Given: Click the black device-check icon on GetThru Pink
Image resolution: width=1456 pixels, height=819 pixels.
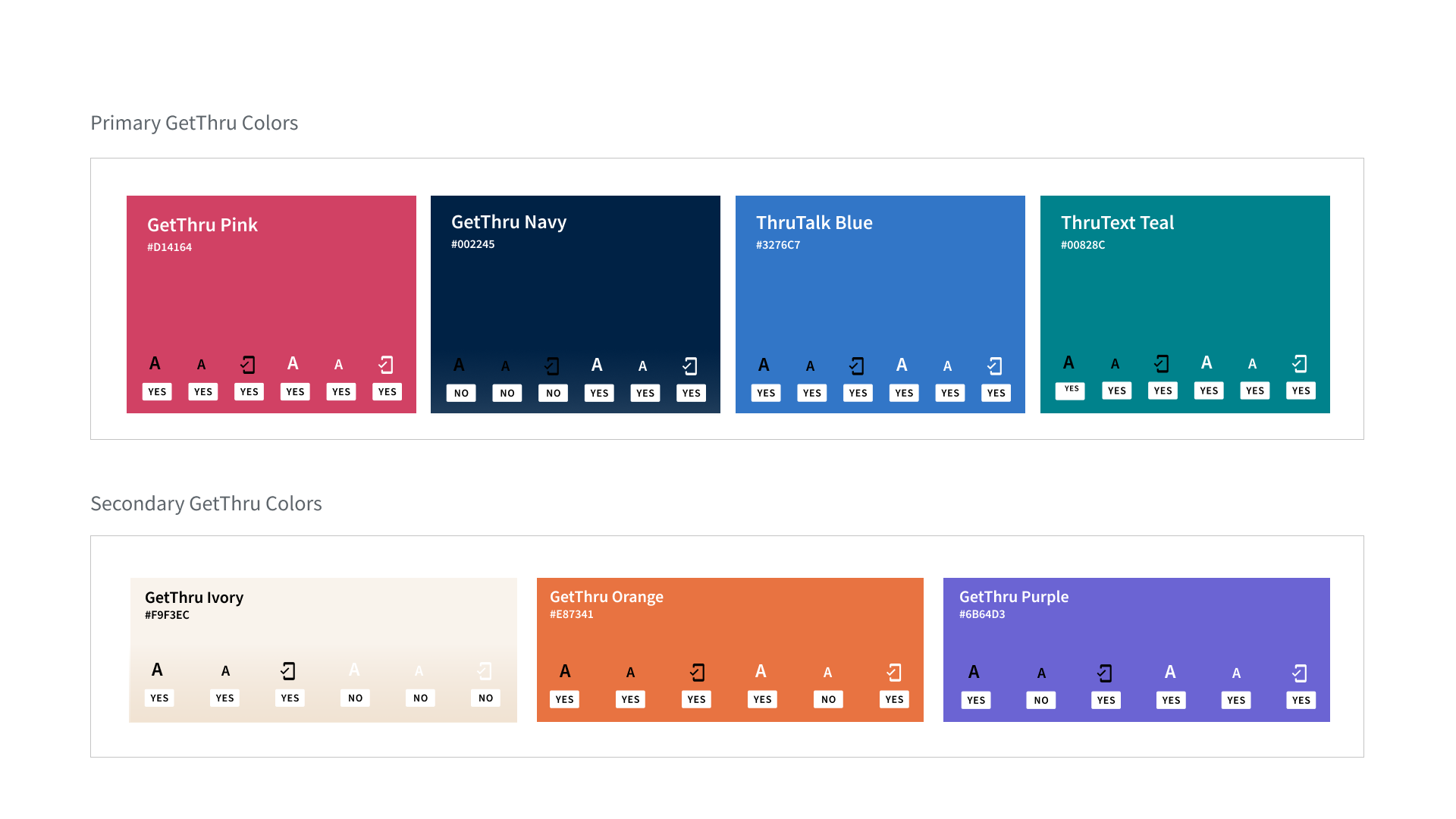Looking at the screenshot, I should pos(248,365).
